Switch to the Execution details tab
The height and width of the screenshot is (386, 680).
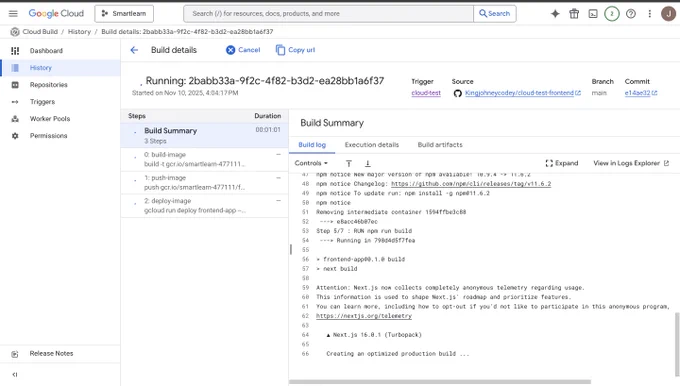point(372,145)
